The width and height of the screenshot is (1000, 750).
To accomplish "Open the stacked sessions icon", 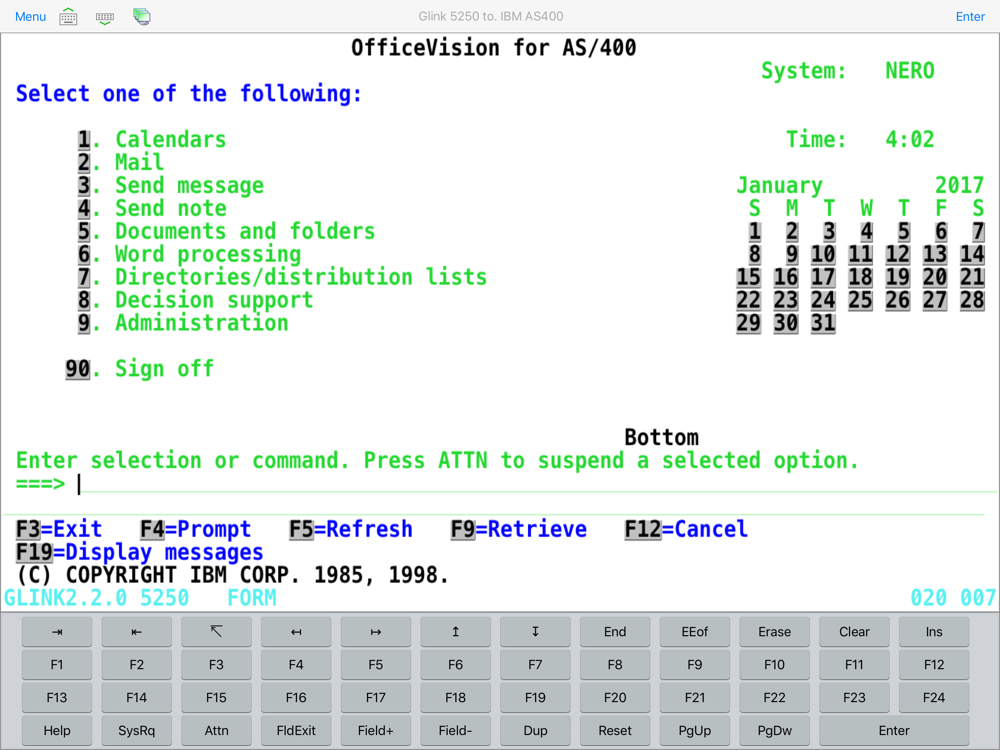I will 142,17.
